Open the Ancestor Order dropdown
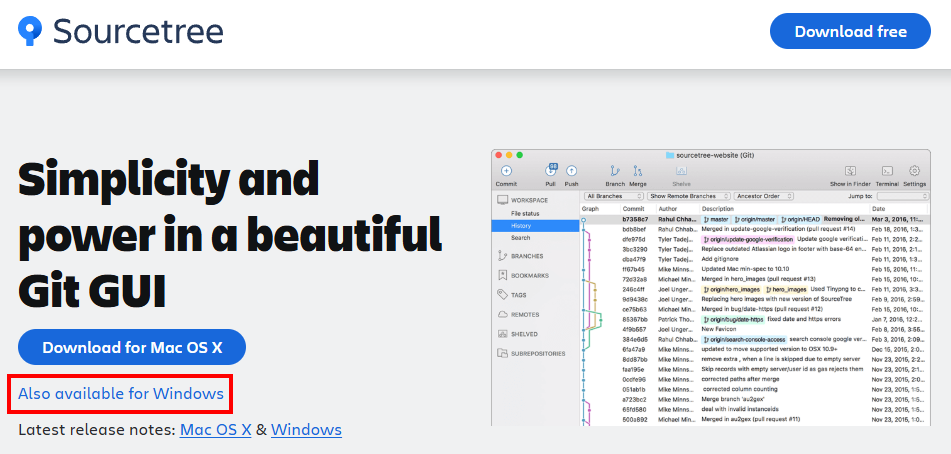951x454 pixels. pos(764,196)
